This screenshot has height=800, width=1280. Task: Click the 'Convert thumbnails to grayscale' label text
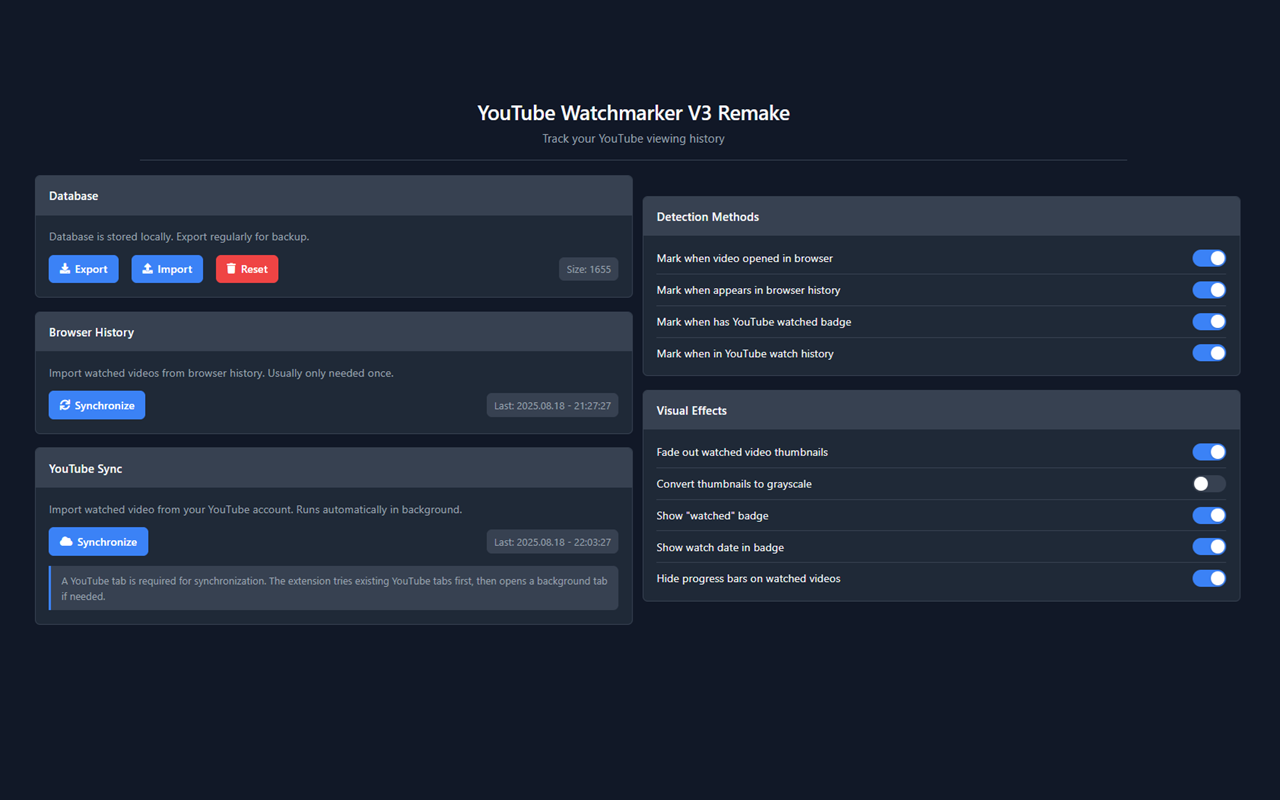(734, 484)
